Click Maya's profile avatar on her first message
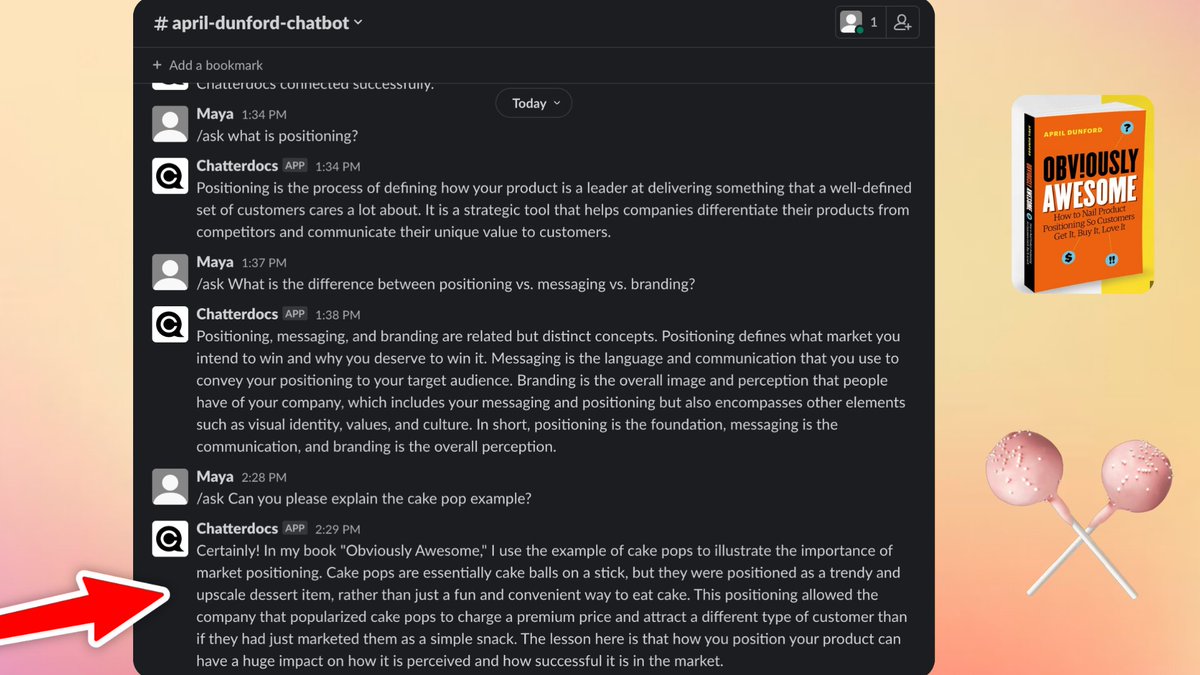 point(170,124)
